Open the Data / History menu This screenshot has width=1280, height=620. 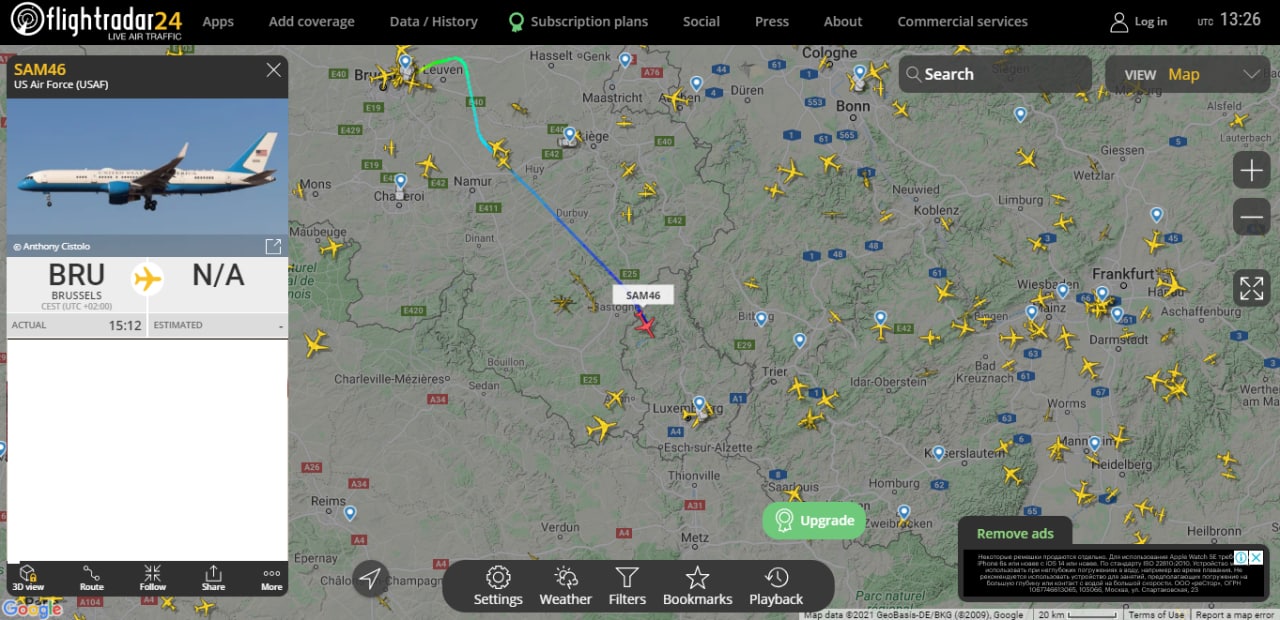point(433,21)
